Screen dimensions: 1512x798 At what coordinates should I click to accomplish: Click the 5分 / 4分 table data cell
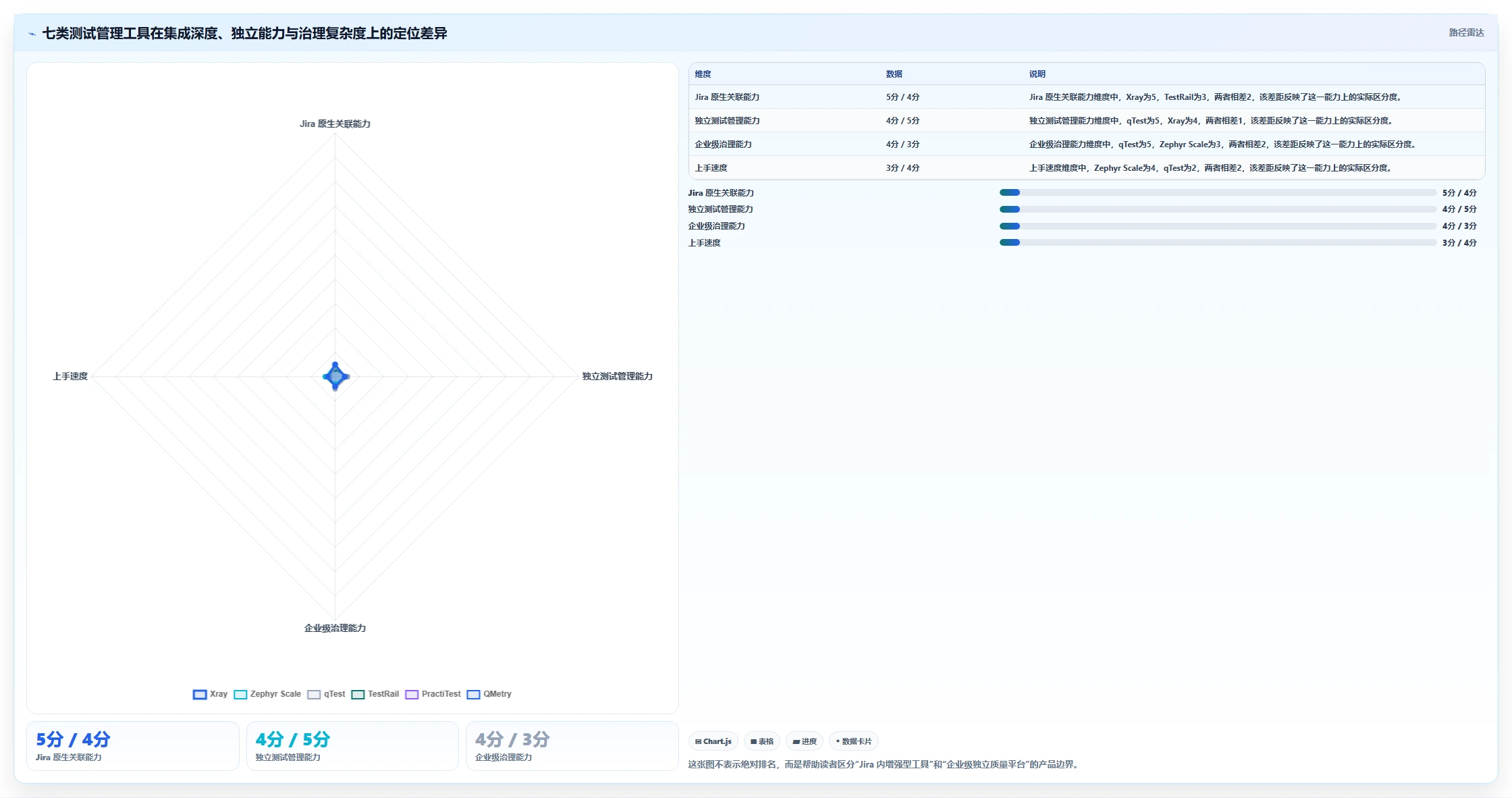tap(902, 97)
